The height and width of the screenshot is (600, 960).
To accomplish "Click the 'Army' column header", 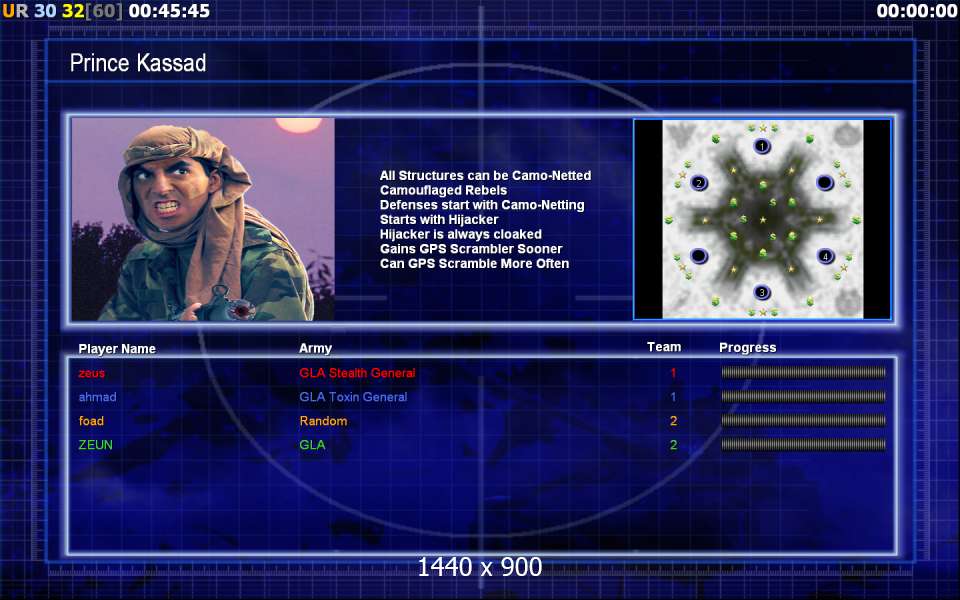I will coord(315,348).
